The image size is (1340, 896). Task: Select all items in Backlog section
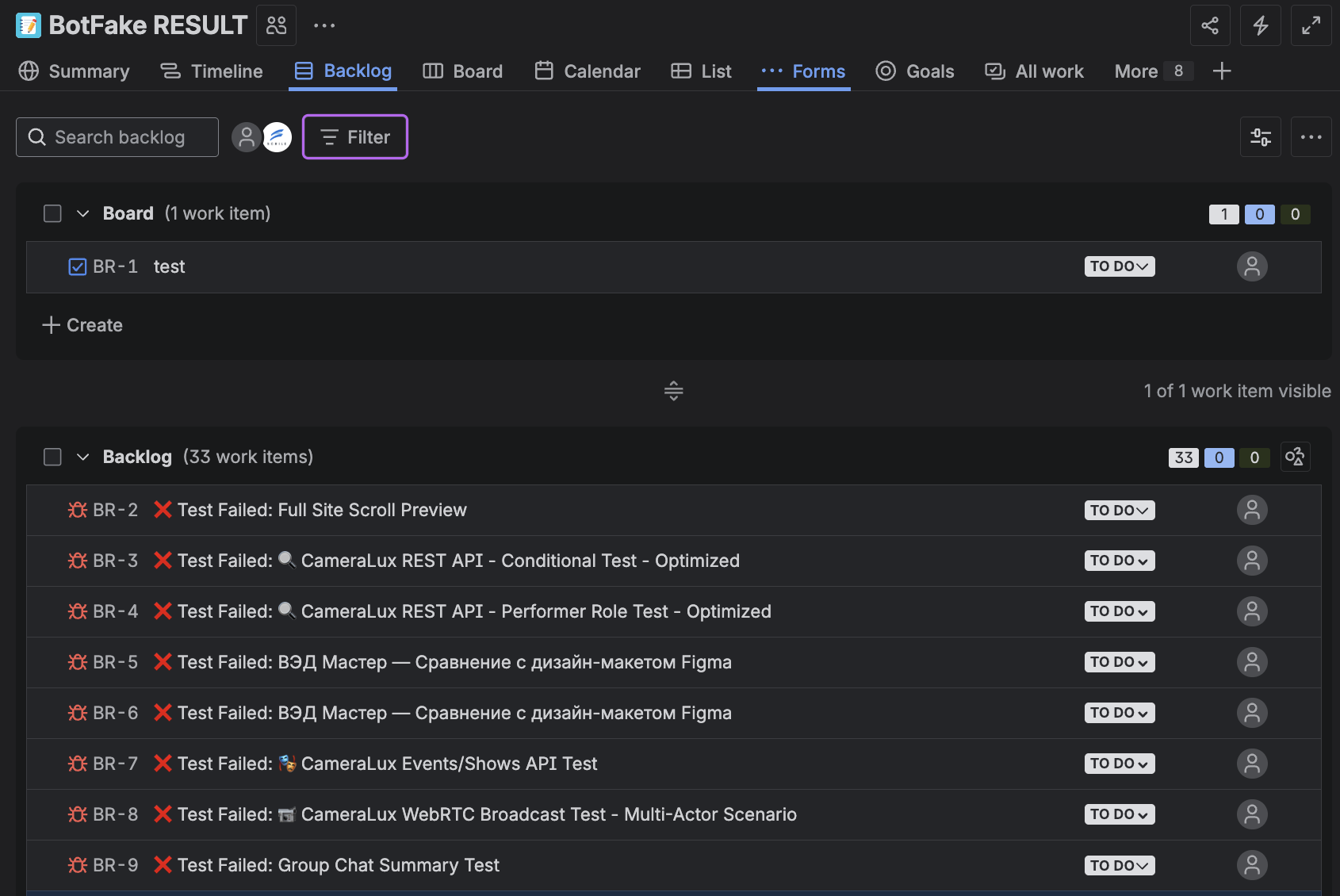point(52,457)
